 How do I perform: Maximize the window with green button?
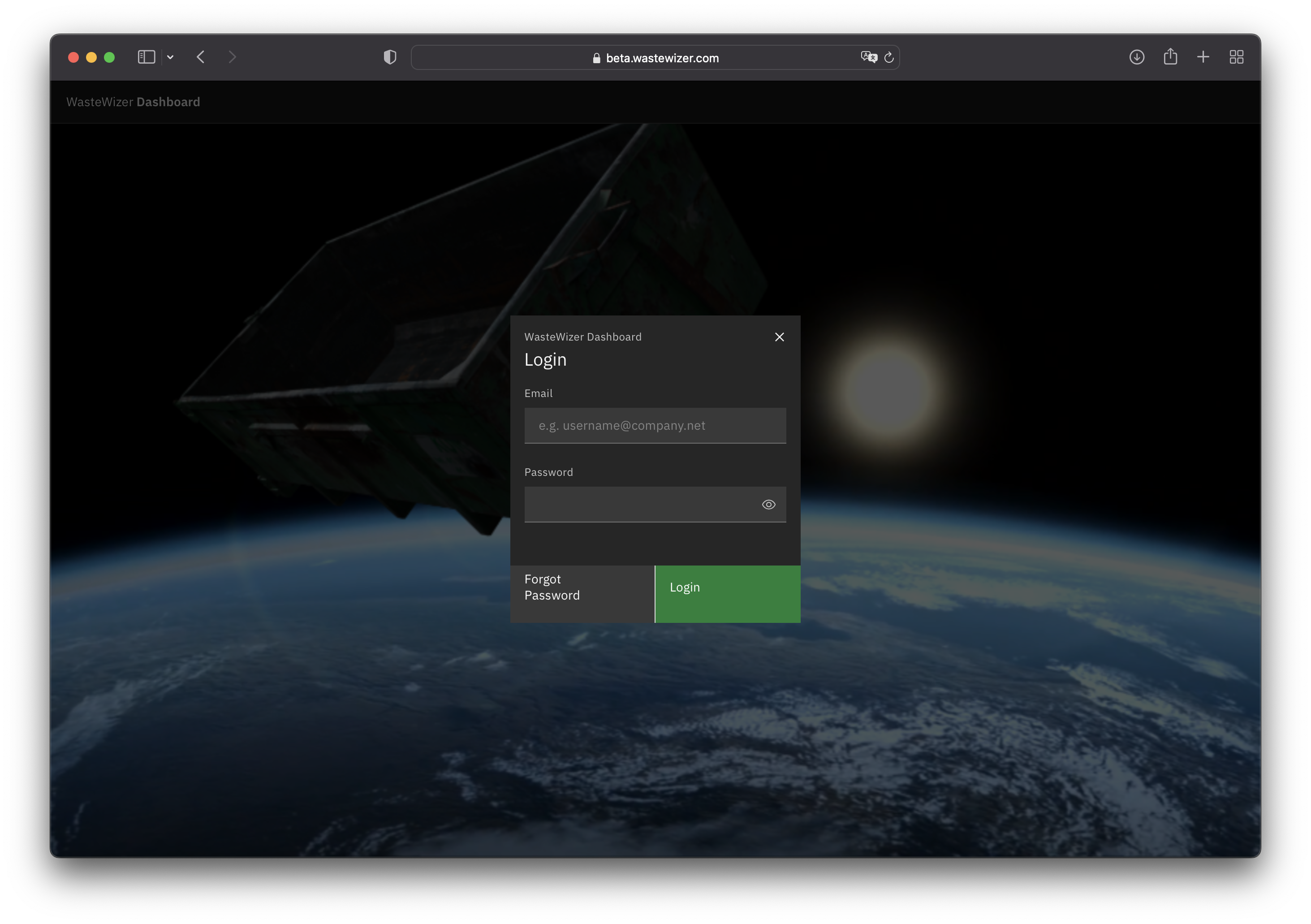click(110, 57)
